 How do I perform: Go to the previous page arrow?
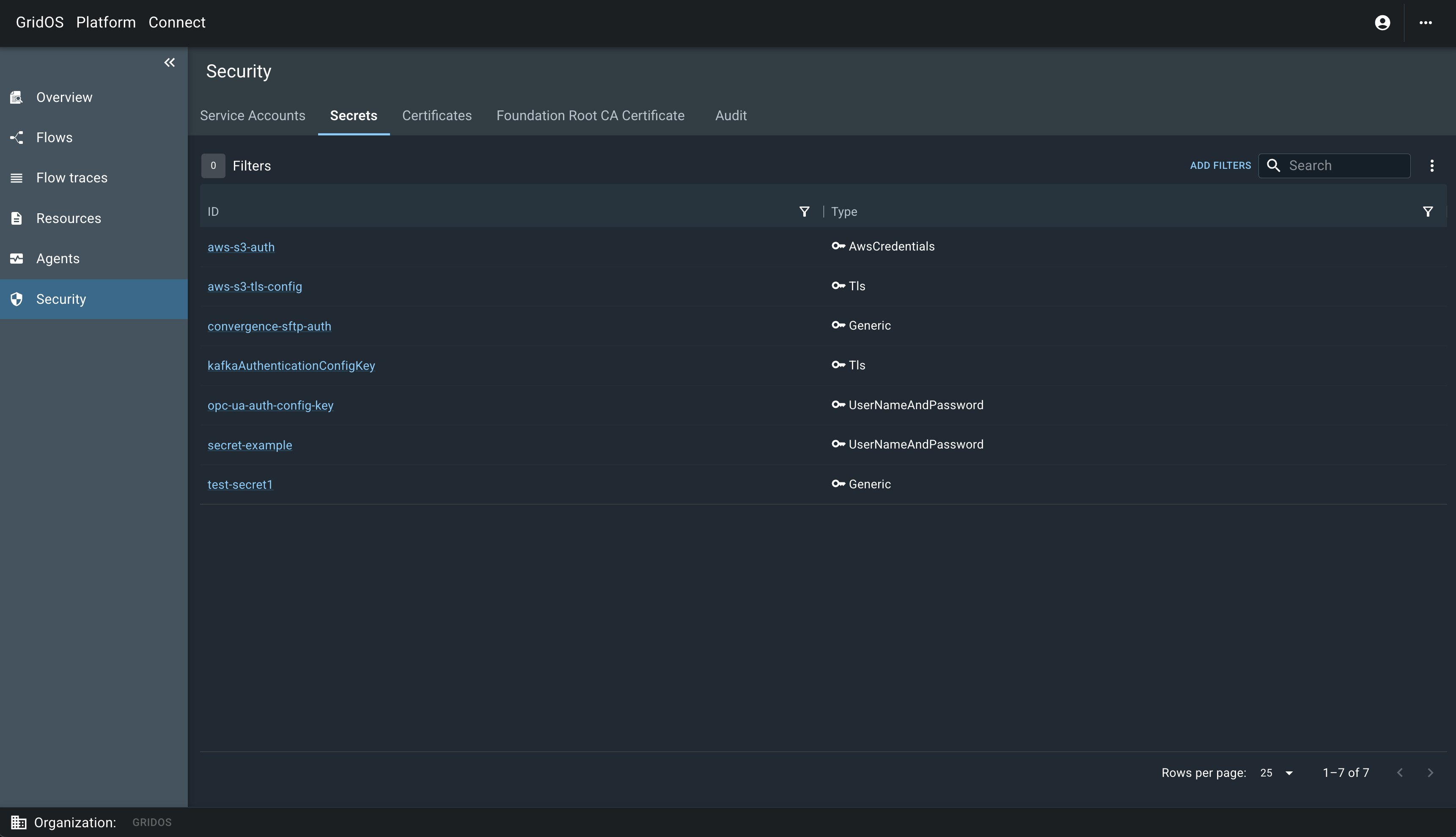(x=1400, y=773)
